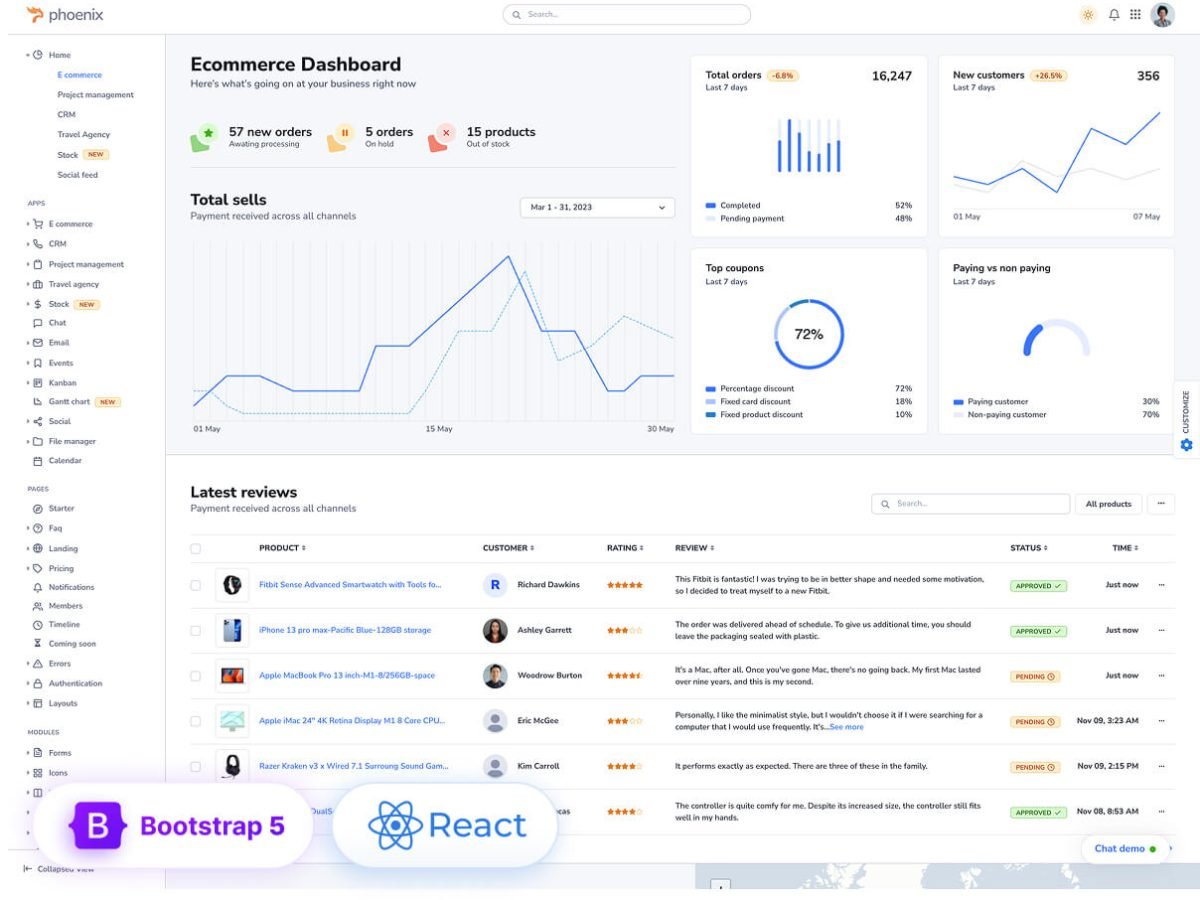The image size is (1200, 900).
Task: Click the Percentage discount legend swatch
Action: [710, 389]
